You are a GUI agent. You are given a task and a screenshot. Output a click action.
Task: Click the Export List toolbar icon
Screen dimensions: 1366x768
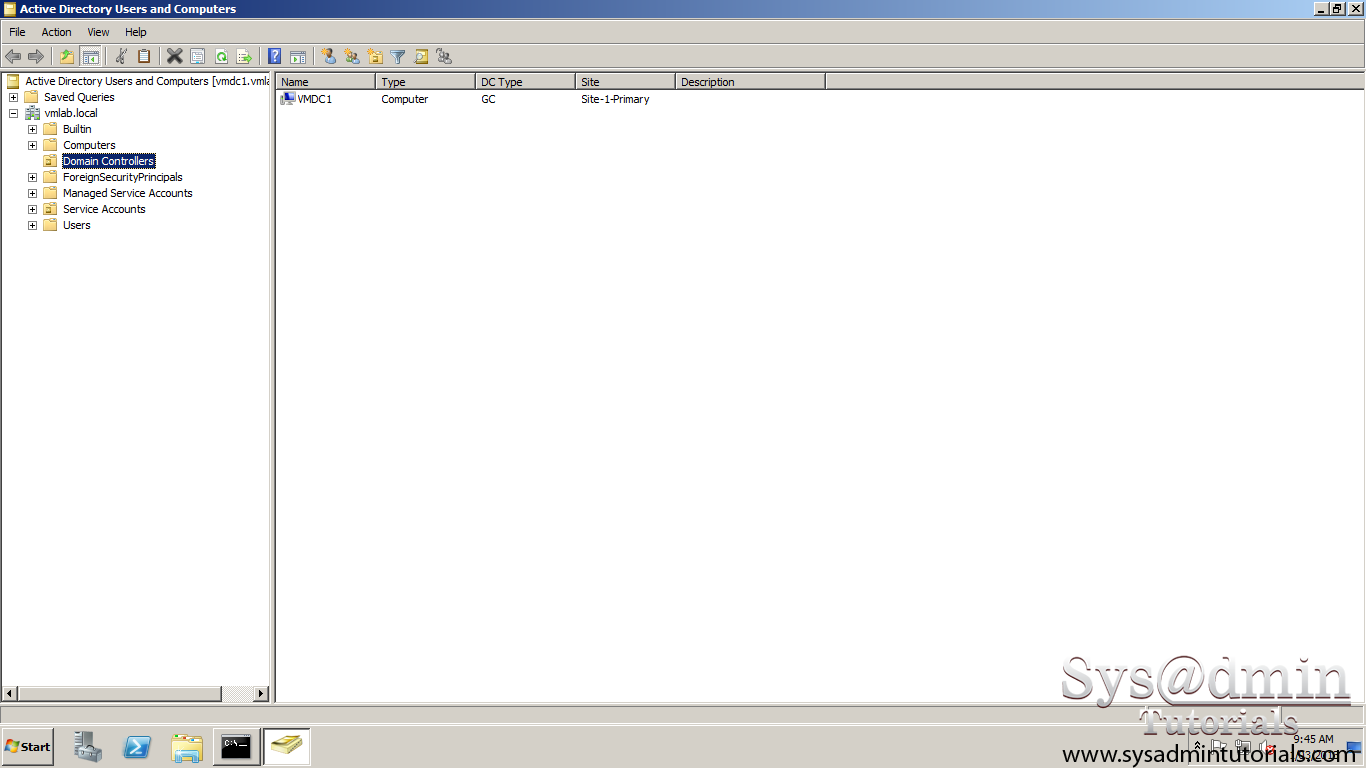[x=244, y=57]
